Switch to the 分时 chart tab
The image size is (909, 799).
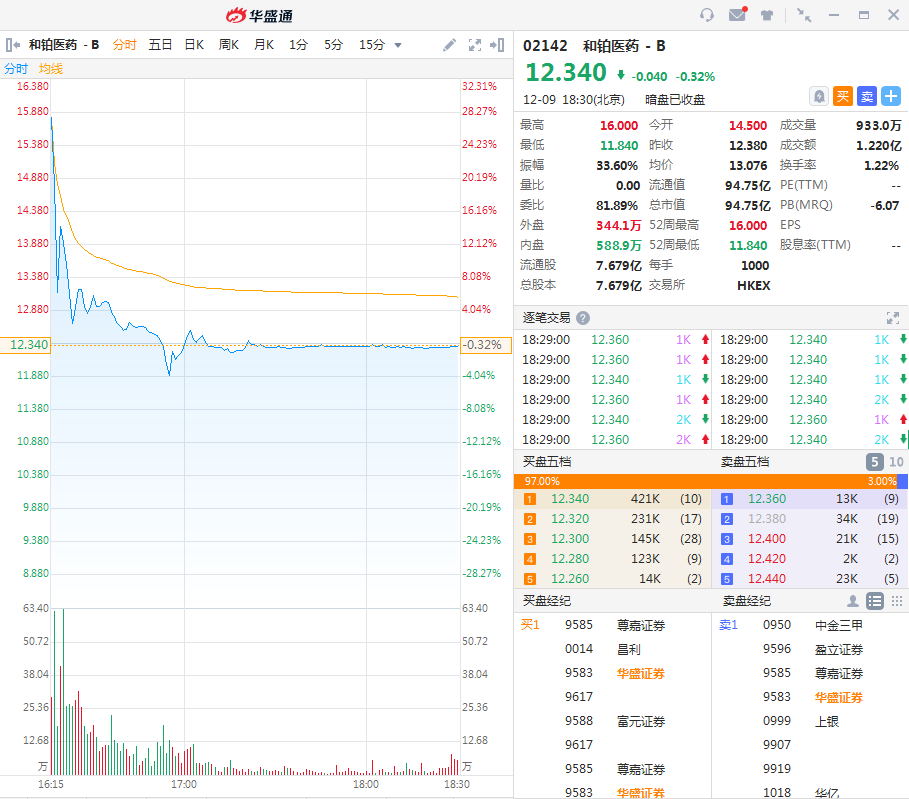tap(125, 45)
